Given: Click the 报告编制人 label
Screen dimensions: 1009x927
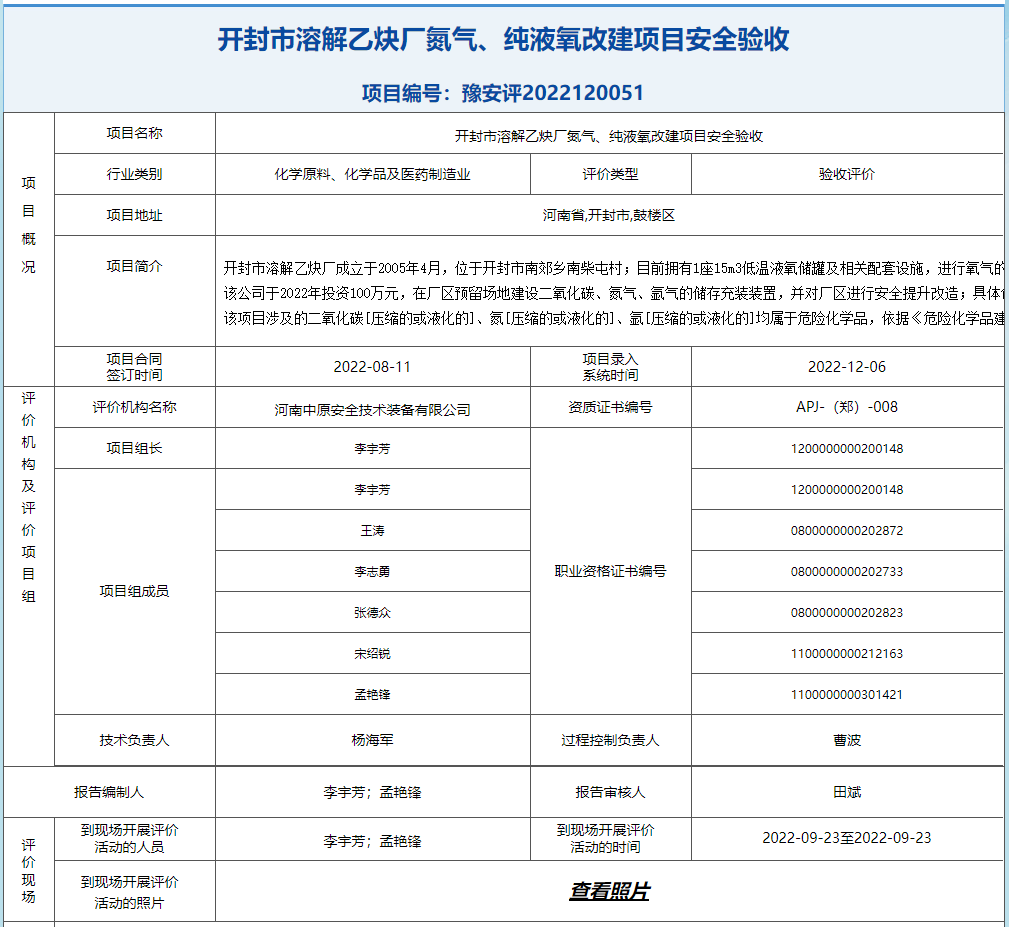Looking at the screenshot, I should click(109, 793).
